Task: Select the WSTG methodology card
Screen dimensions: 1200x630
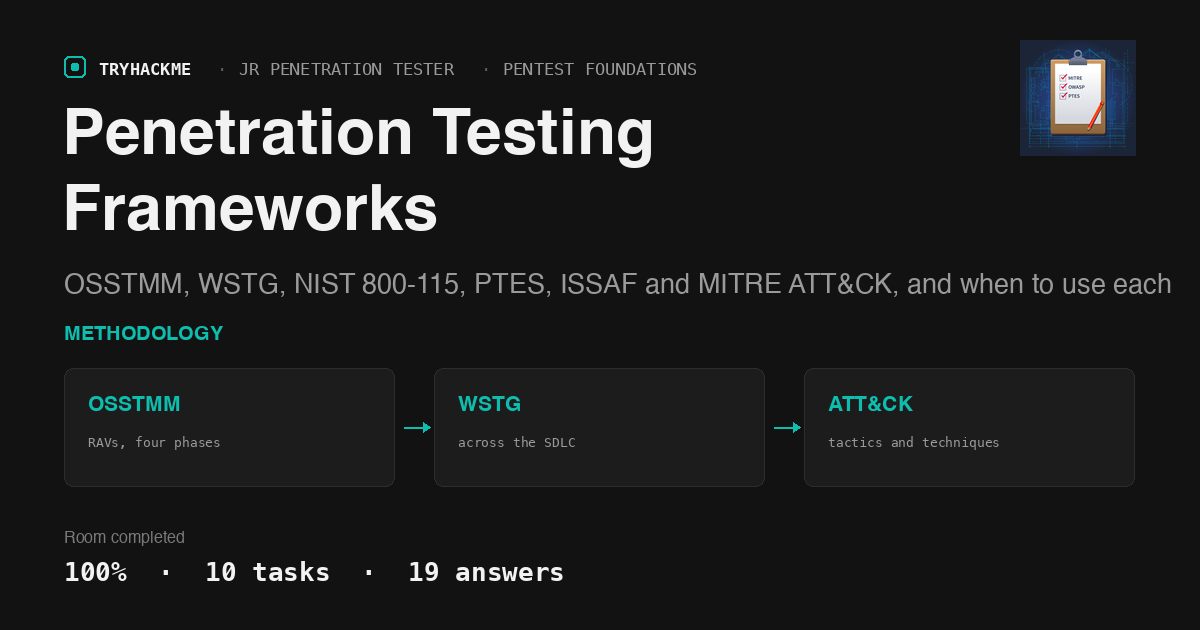Action: pos(599,427)
